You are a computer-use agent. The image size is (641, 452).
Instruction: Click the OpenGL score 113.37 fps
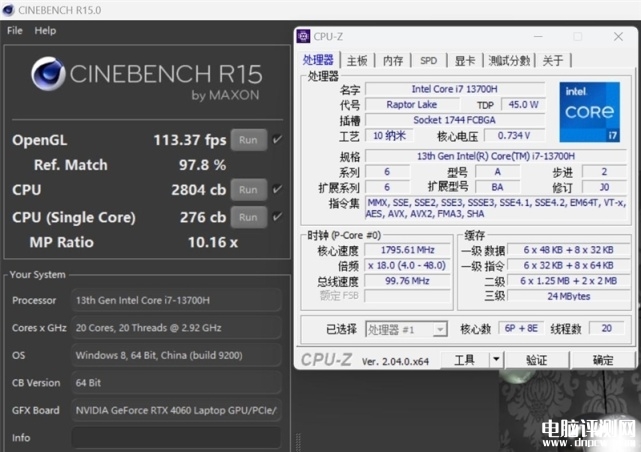pos(190,140)
